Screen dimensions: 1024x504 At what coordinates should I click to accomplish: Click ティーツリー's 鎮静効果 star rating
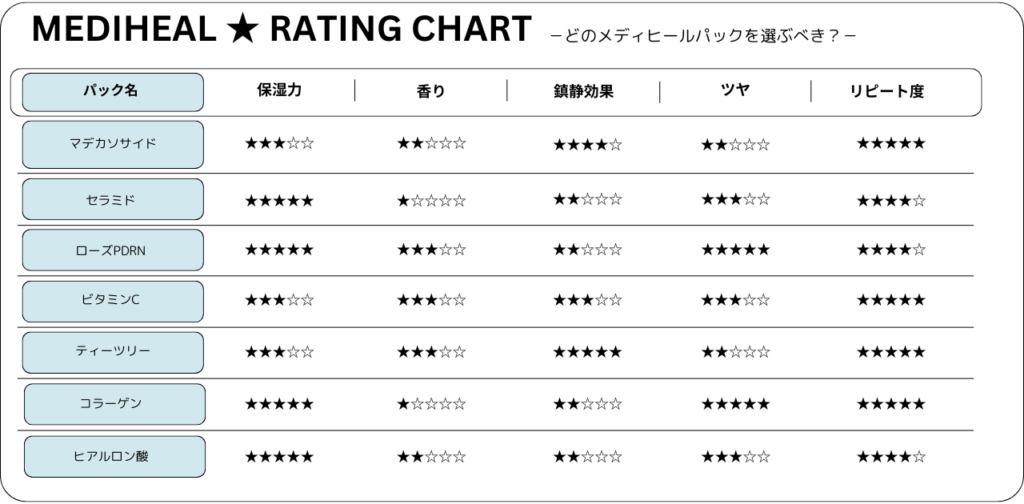click(x=587, y=353)
